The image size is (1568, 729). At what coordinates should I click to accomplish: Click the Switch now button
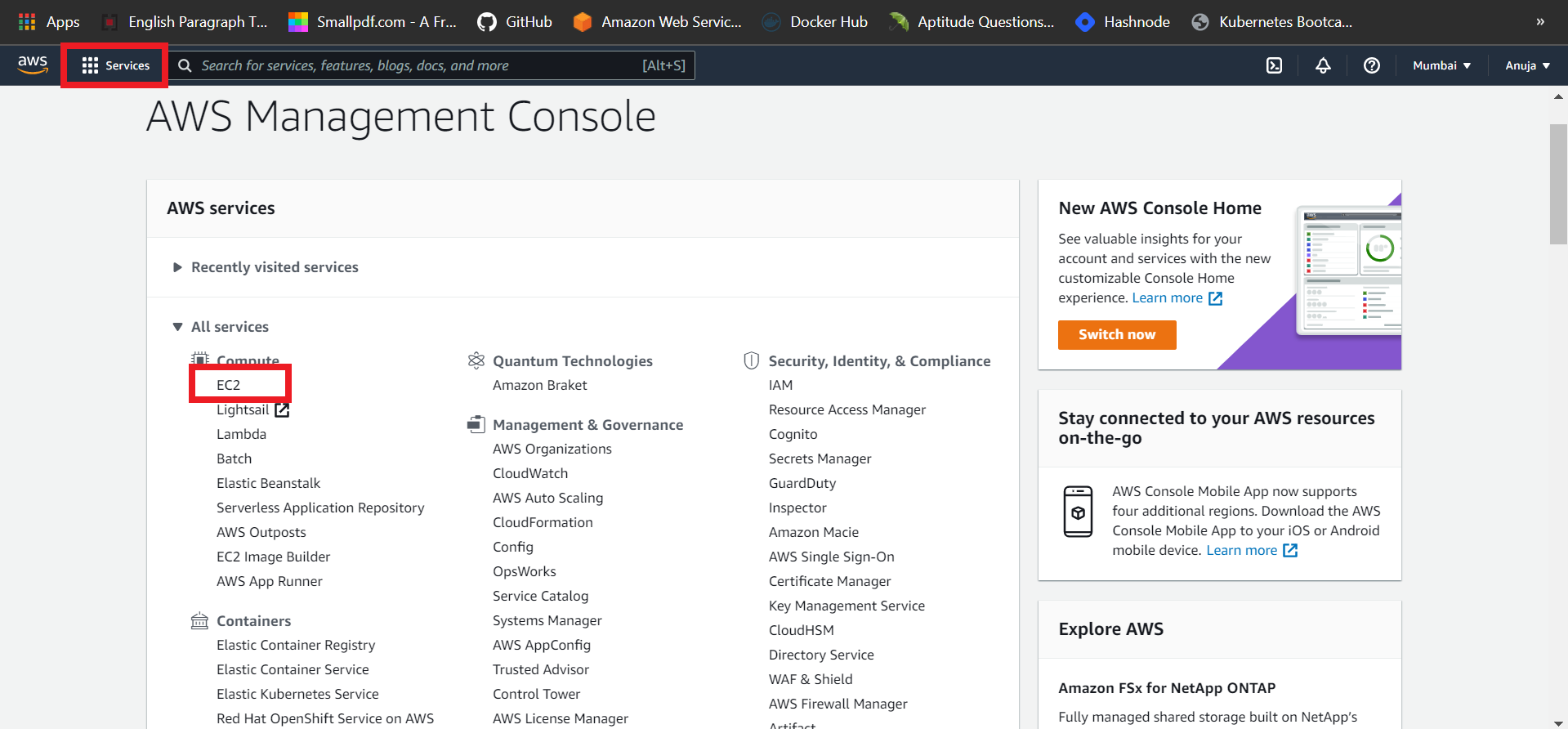[1117, 335]
